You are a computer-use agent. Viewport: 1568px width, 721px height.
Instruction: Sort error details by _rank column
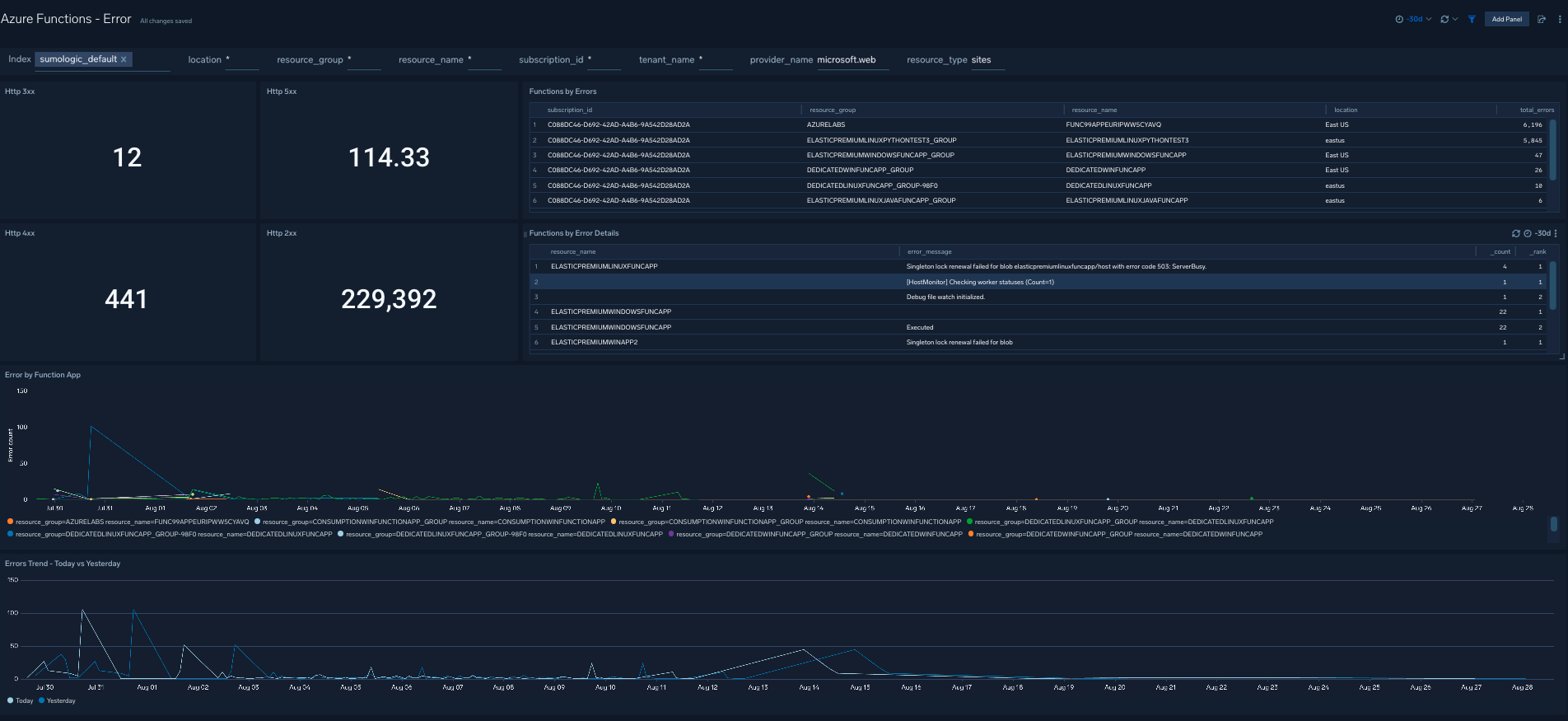(x=1538, y=251)
